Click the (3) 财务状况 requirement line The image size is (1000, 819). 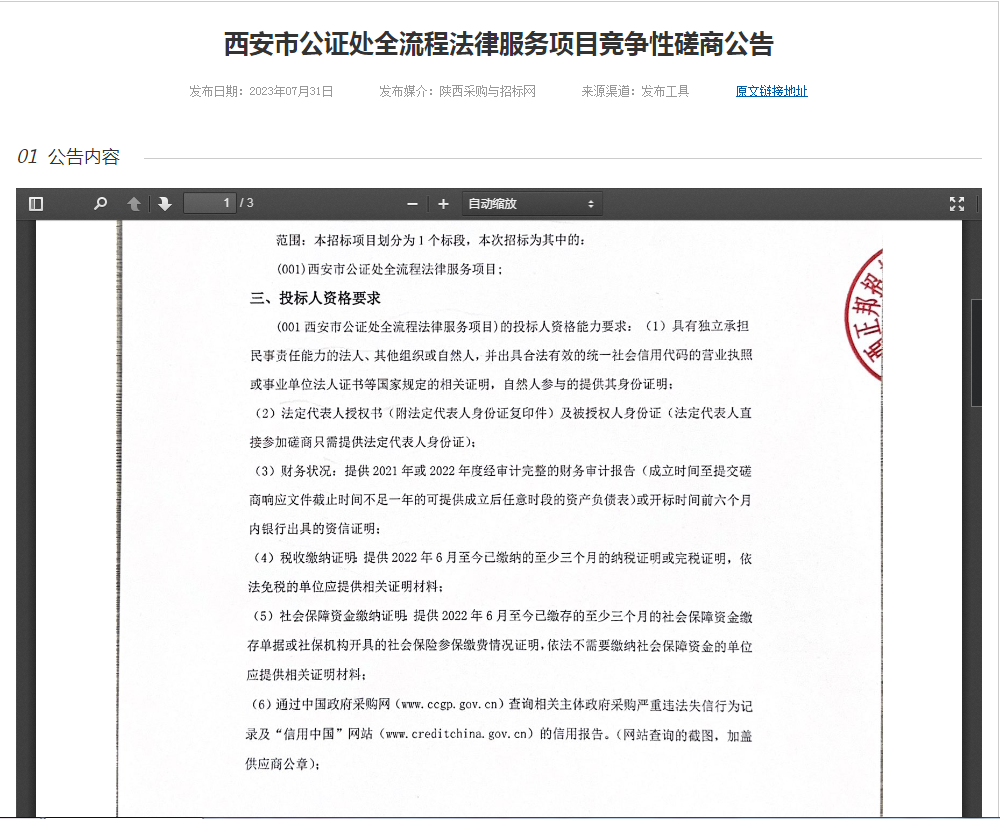click(x=501, y=471)
